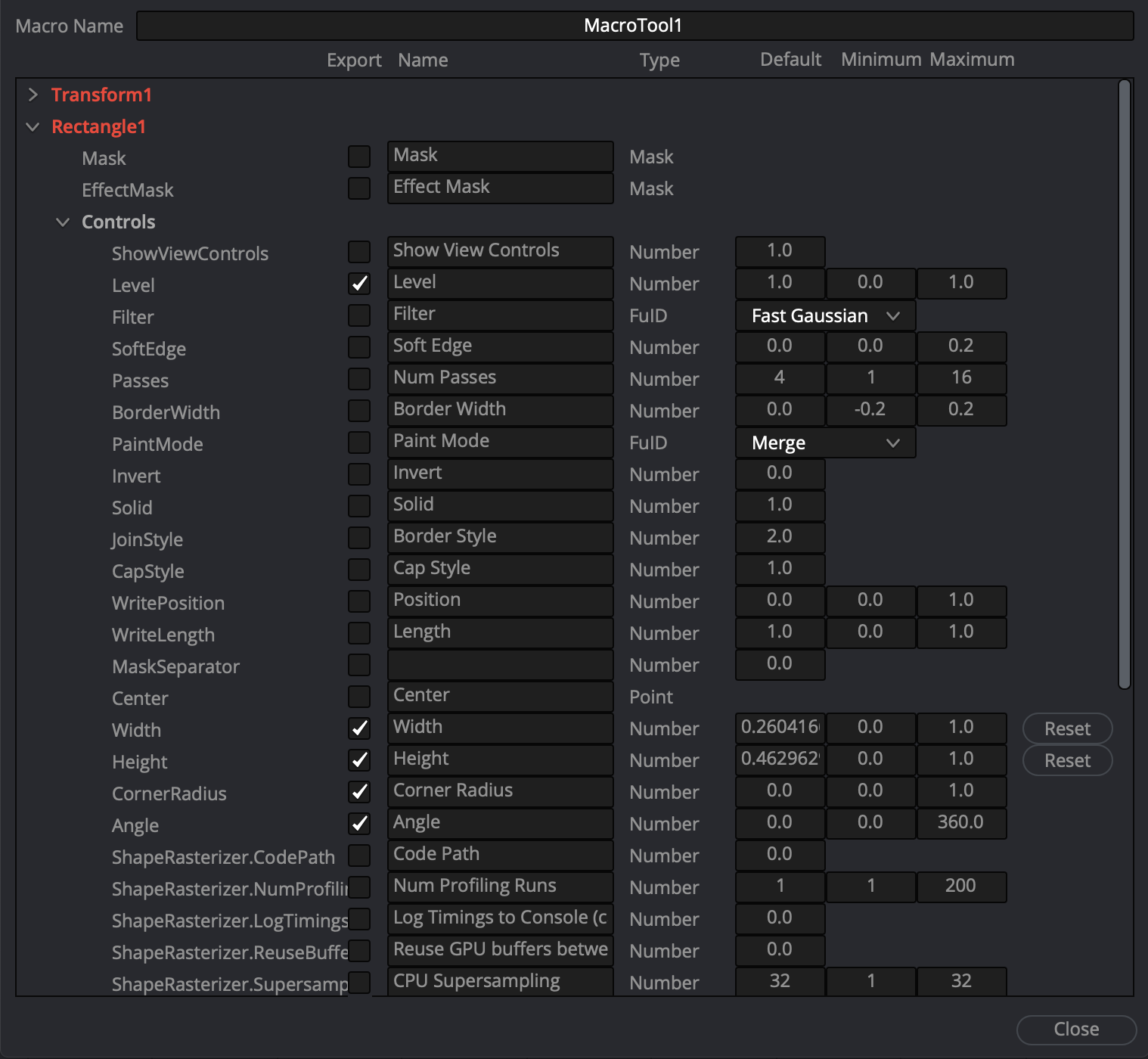Toggle the PaintMode export checkbox
The image size is (1148, 1059).
(x=359, y=443)
